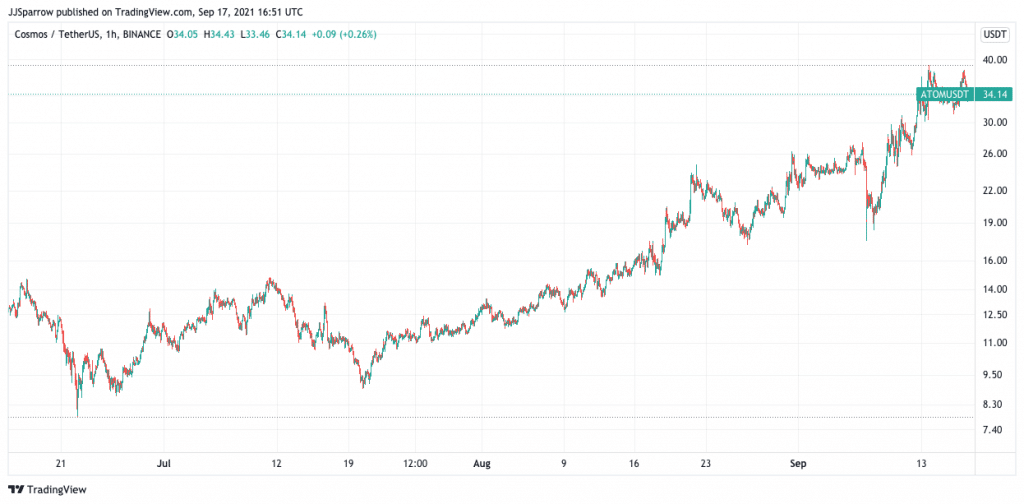This screenshot has width=1024, height=504.
Task: Click the USDT currency label box
Action: (995, 35)
